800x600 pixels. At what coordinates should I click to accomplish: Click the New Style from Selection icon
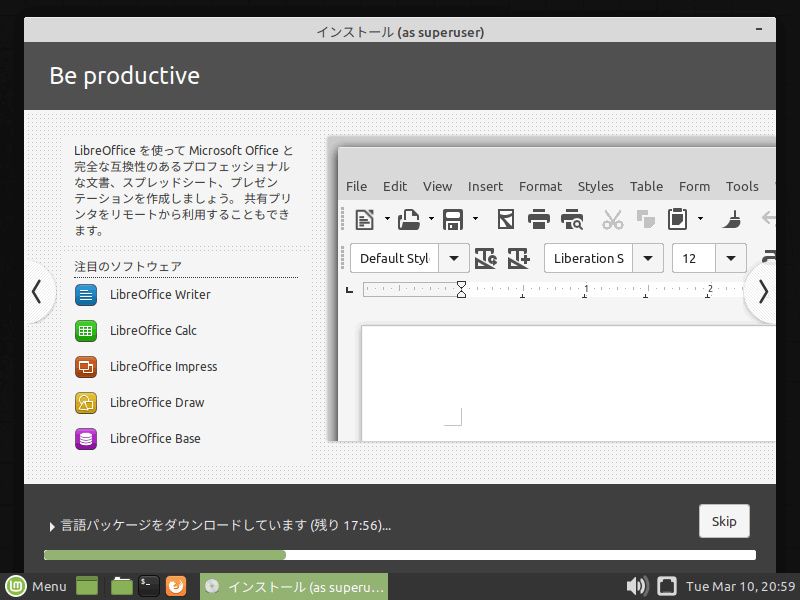[x=519, y=258]
